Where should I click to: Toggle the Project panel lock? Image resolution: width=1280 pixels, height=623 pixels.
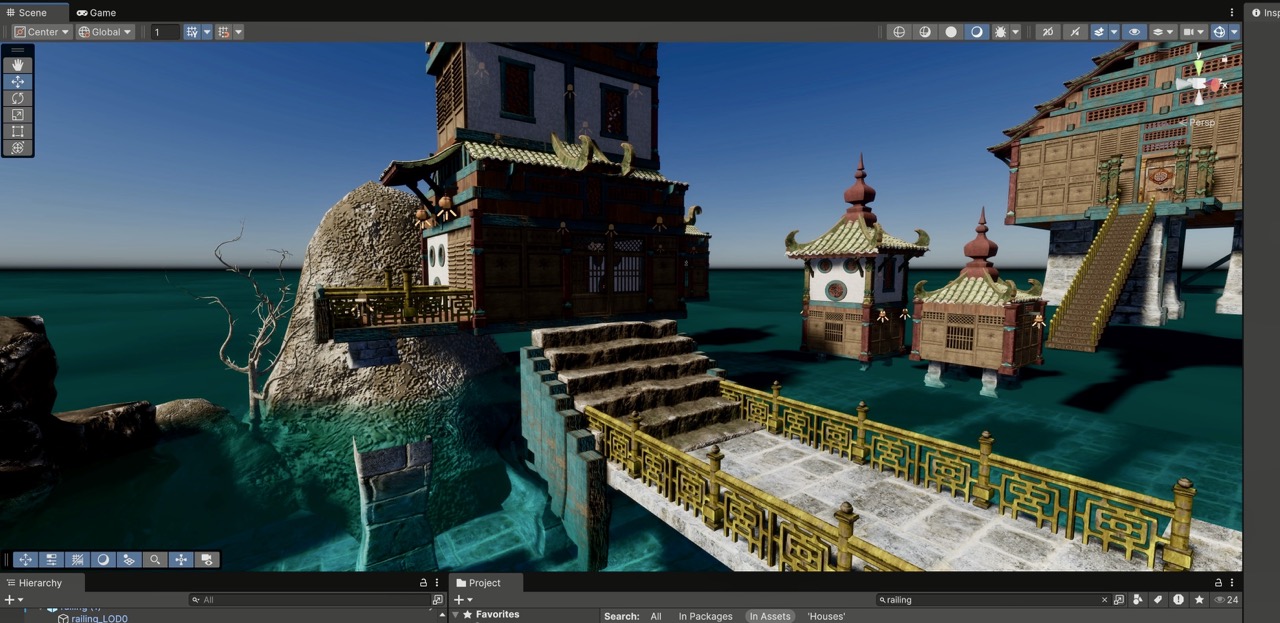tap(1218, 583)
